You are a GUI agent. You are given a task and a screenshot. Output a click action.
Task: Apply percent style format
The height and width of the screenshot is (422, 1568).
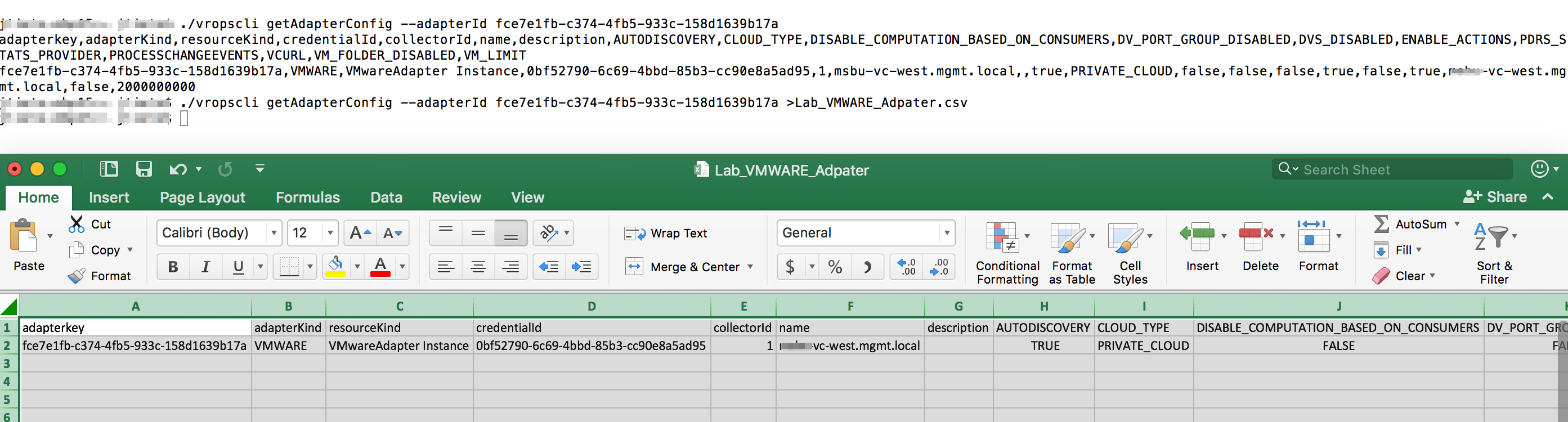835,267
